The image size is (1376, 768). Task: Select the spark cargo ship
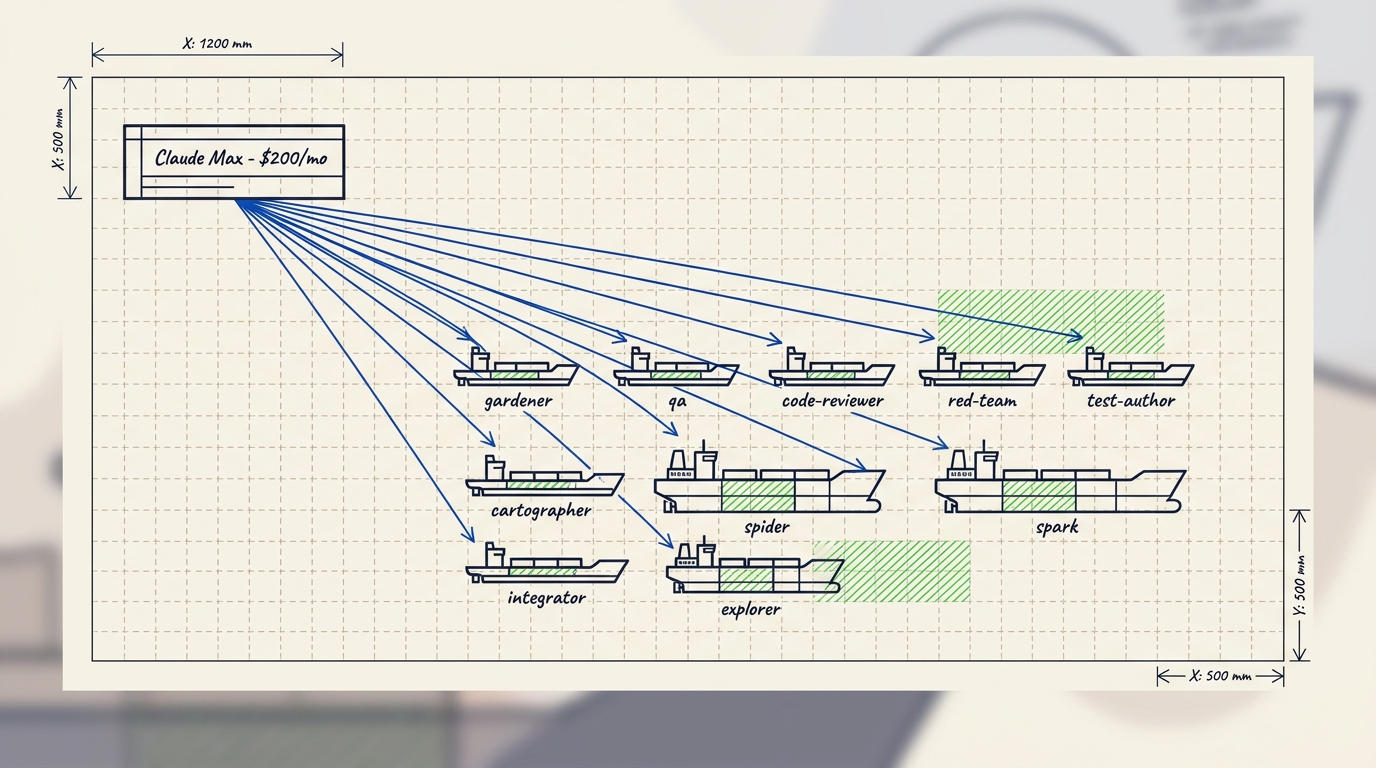click(x=1060, y=478)
